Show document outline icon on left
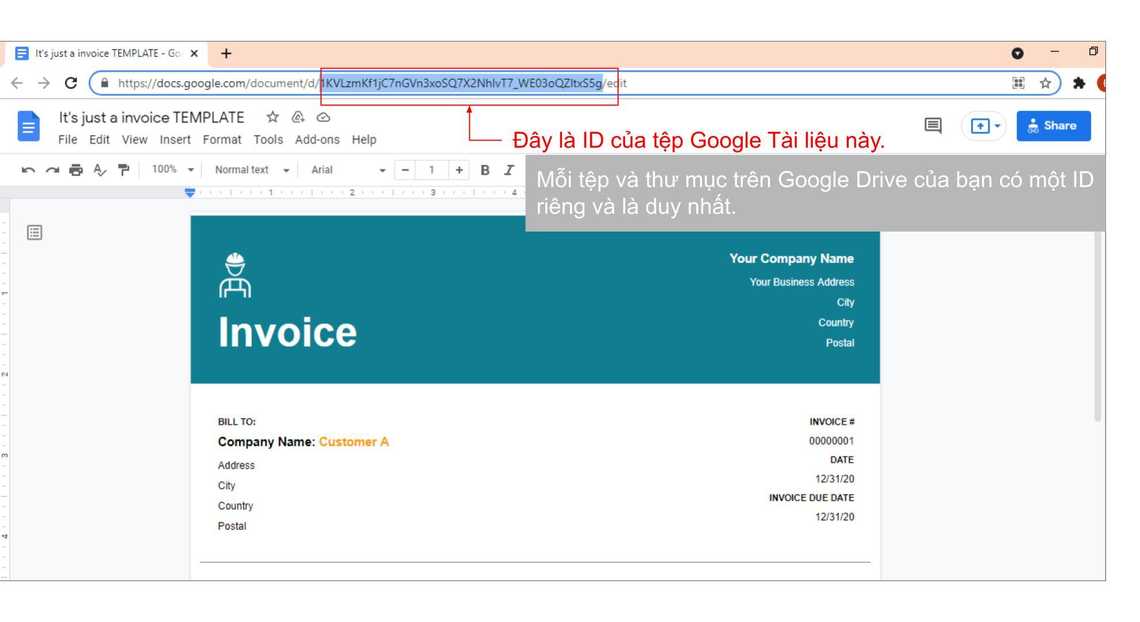This screenshot has width=1140, height=622. (x=35, y=233)
